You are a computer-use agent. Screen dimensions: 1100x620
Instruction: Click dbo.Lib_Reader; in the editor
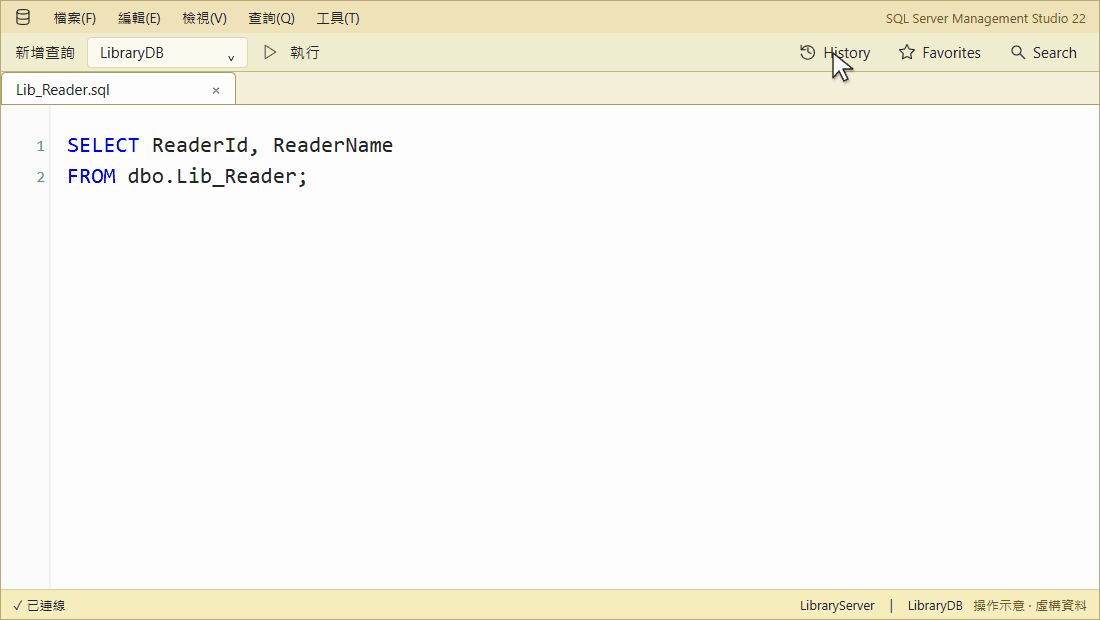pos(217,176)
